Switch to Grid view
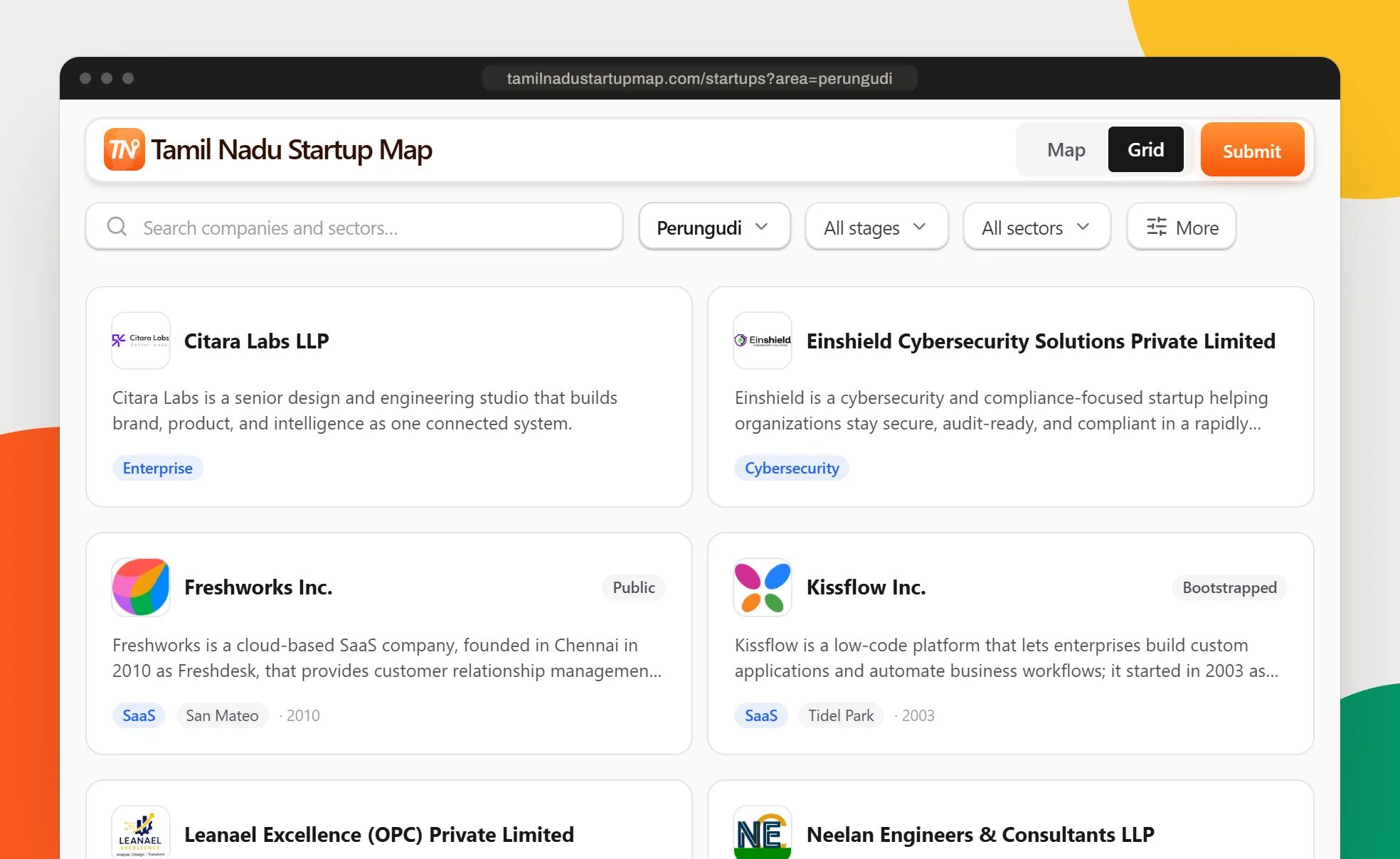The image size is (1400, 859). [1145, 149]
